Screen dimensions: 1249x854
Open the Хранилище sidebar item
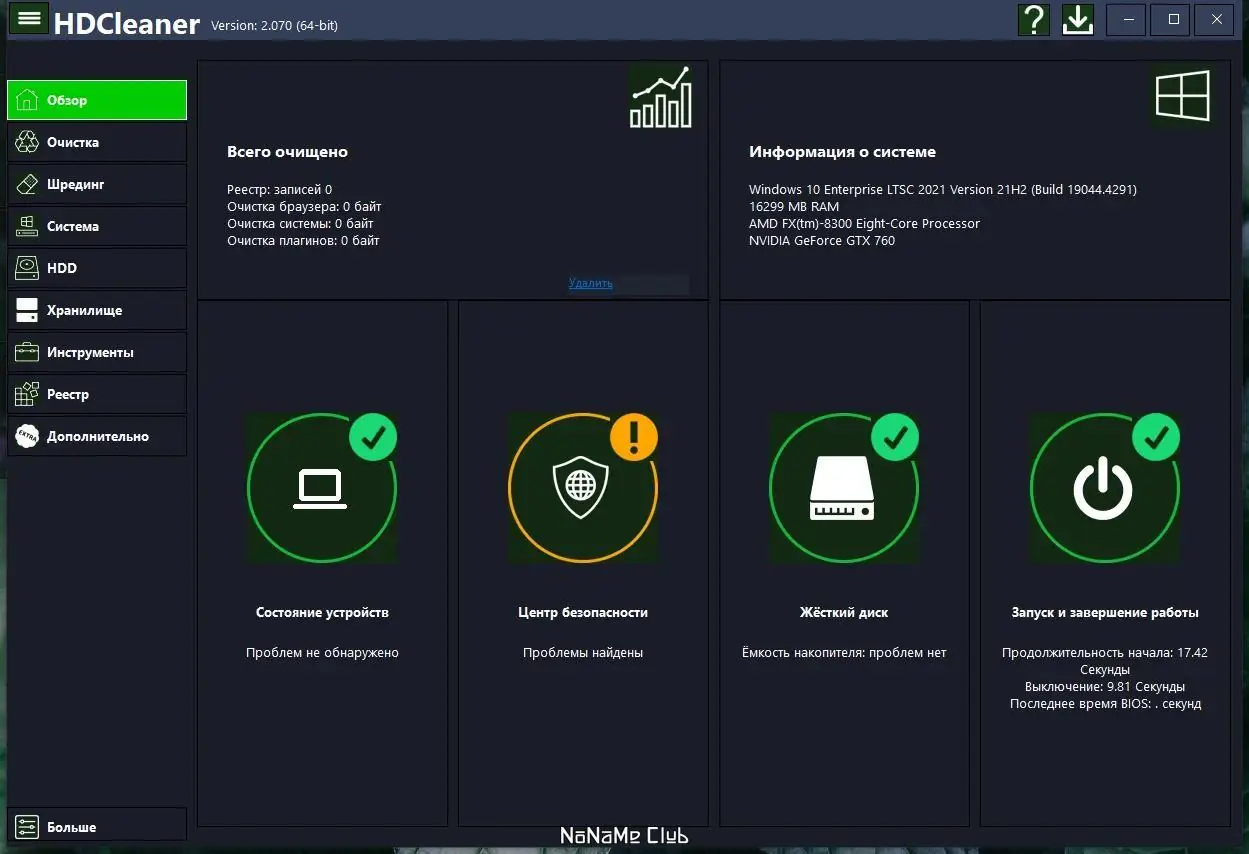pos(97,310)
